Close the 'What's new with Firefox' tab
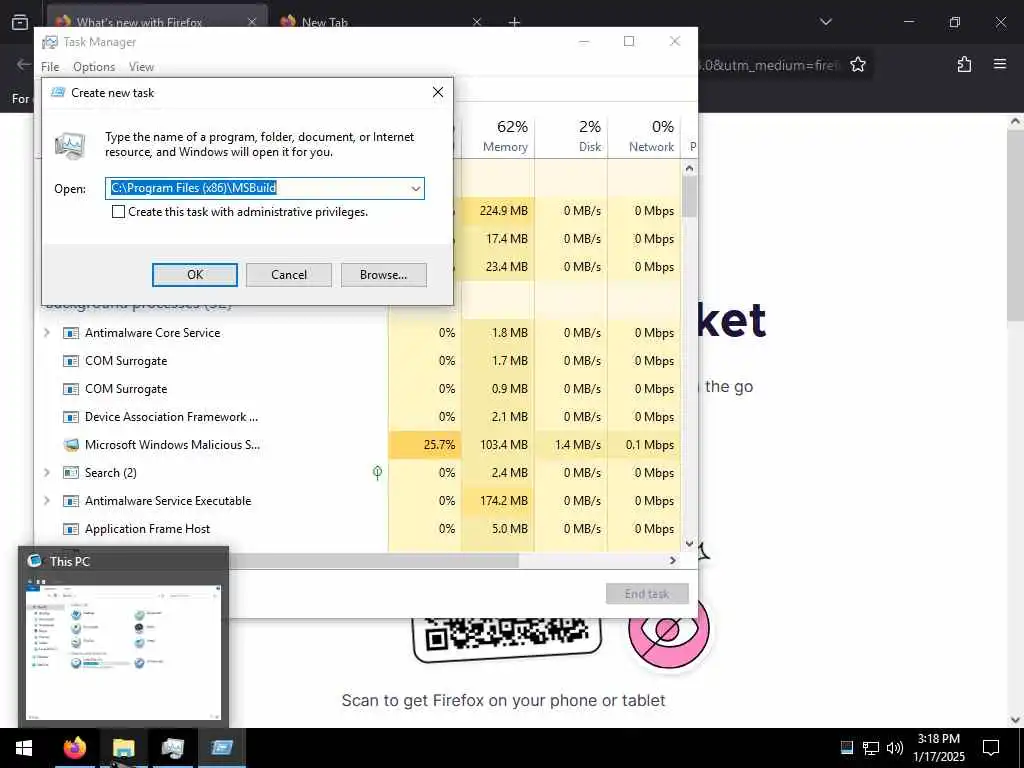The image size is (1024, 768). pyautogui.click(x=251, y=22)
